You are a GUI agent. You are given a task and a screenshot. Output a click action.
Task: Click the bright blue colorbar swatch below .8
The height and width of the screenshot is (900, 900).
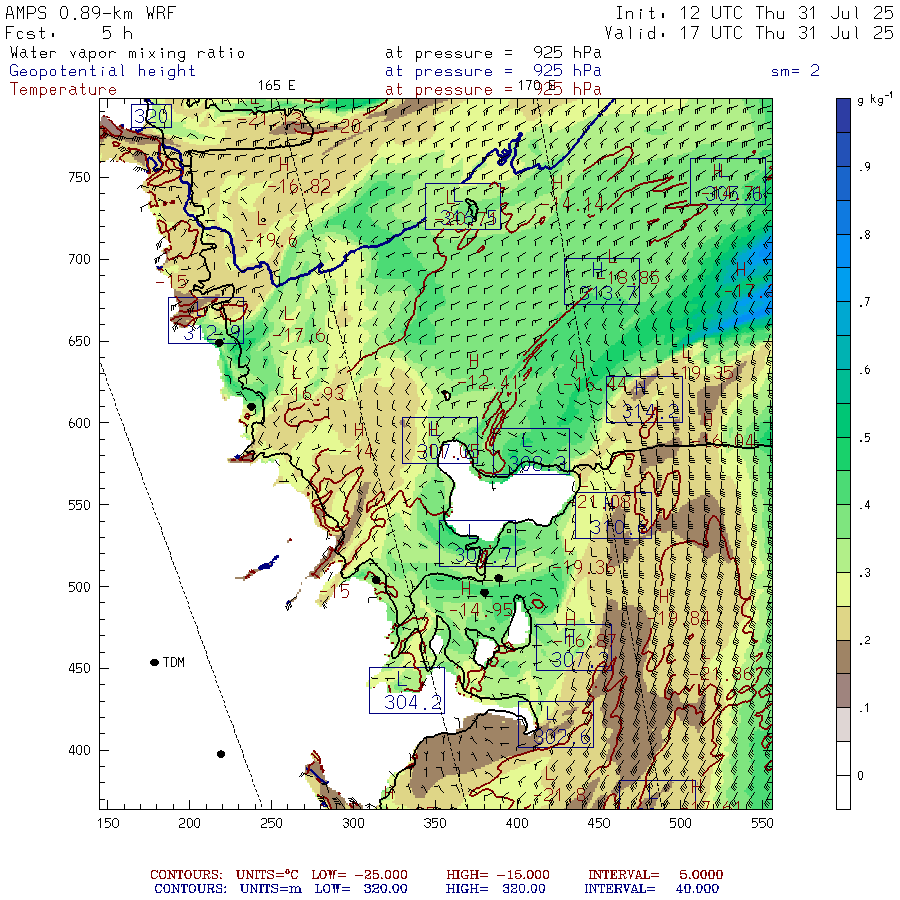coord(843,251)
